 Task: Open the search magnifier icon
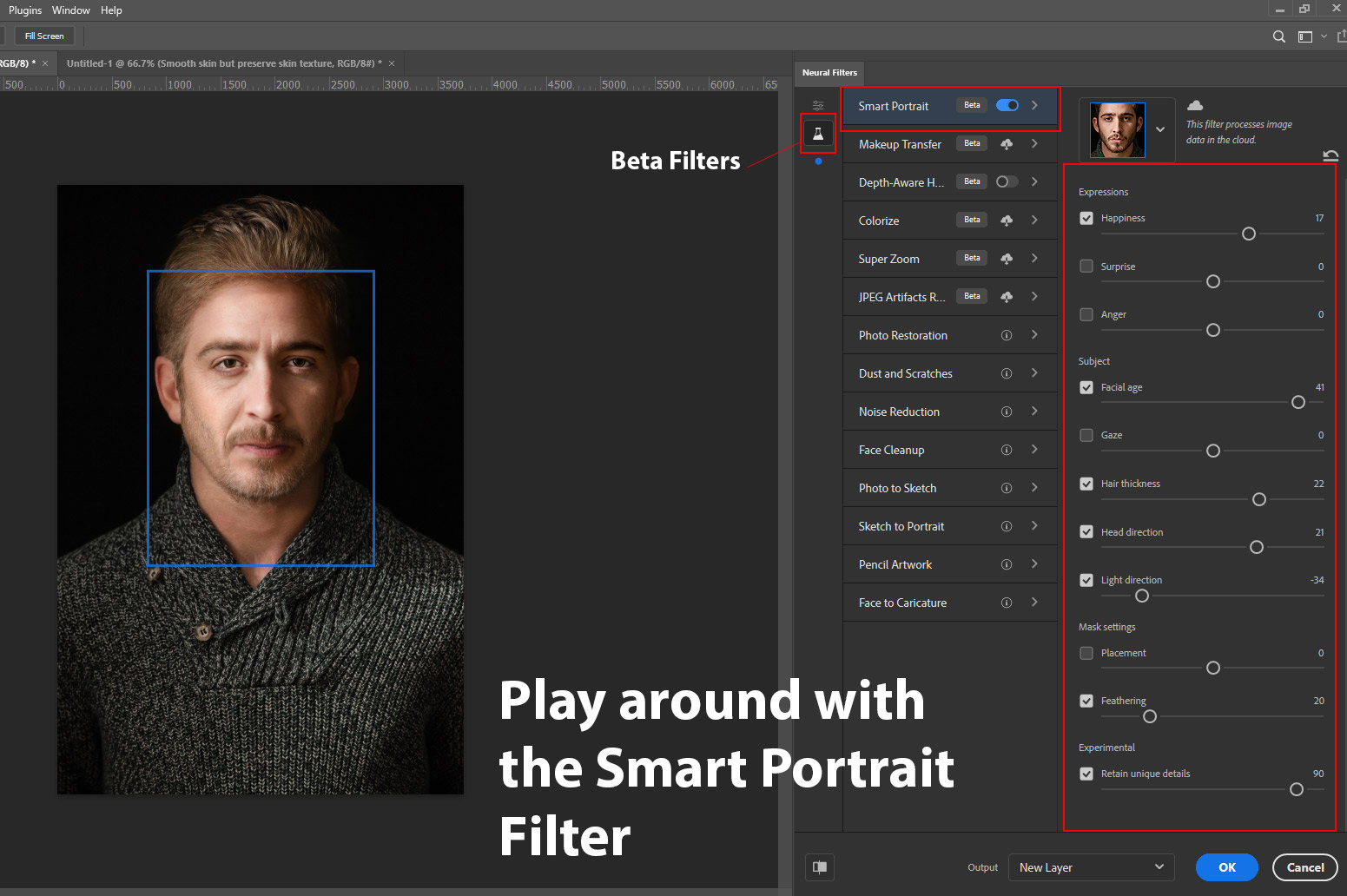tap(1278, 36)
